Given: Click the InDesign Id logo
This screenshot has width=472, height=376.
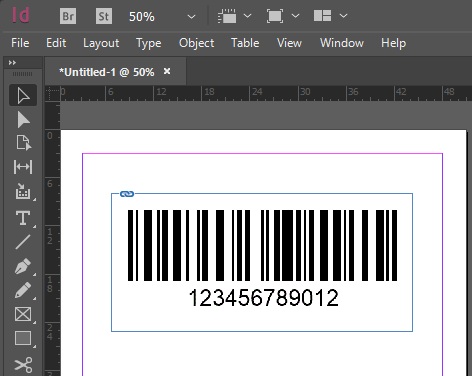Looking at the screenshot, I should [21, 15].
